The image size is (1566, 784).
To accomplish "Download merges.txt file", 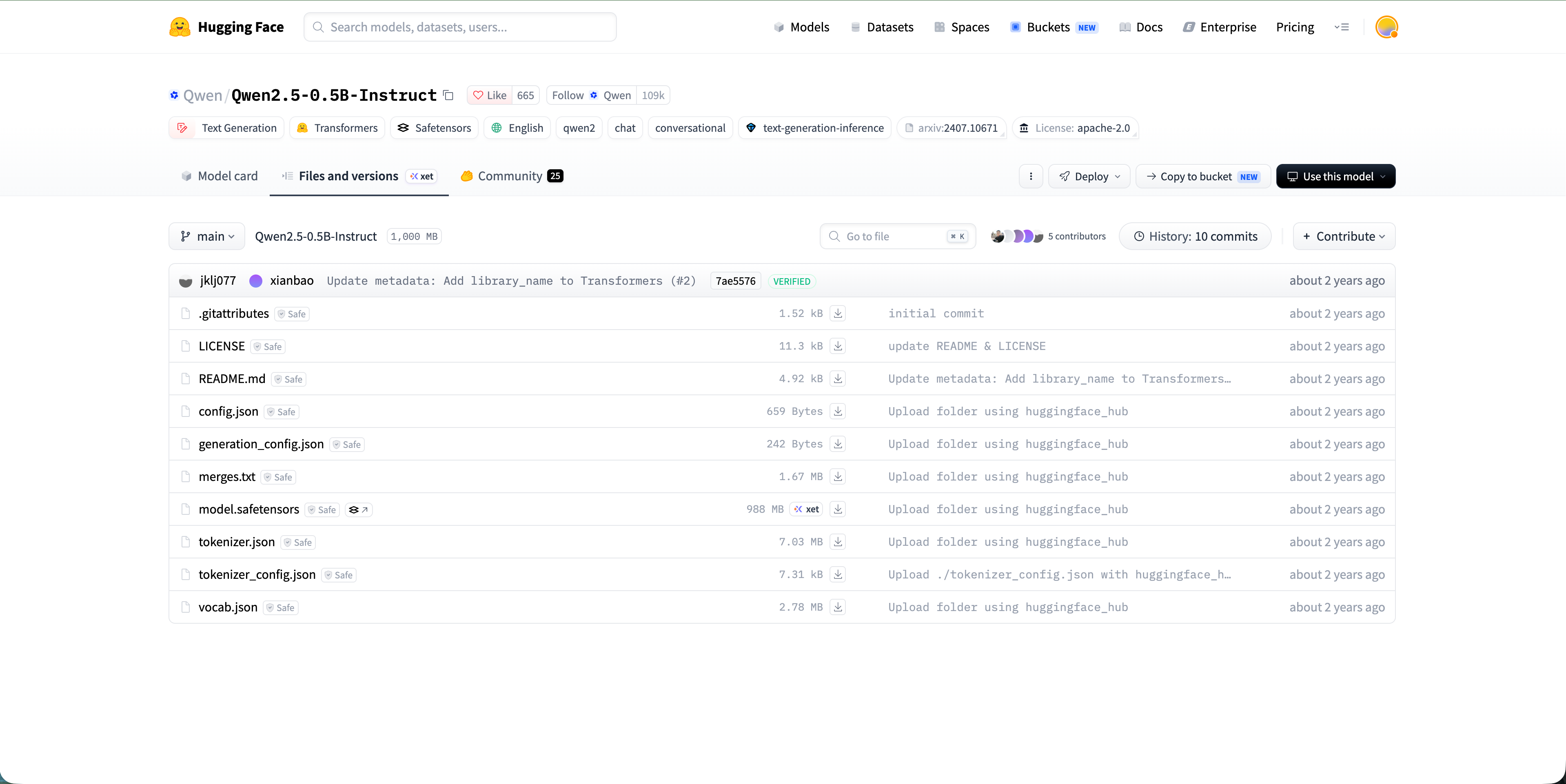I will pyautogui.click(x=838, y=476).
